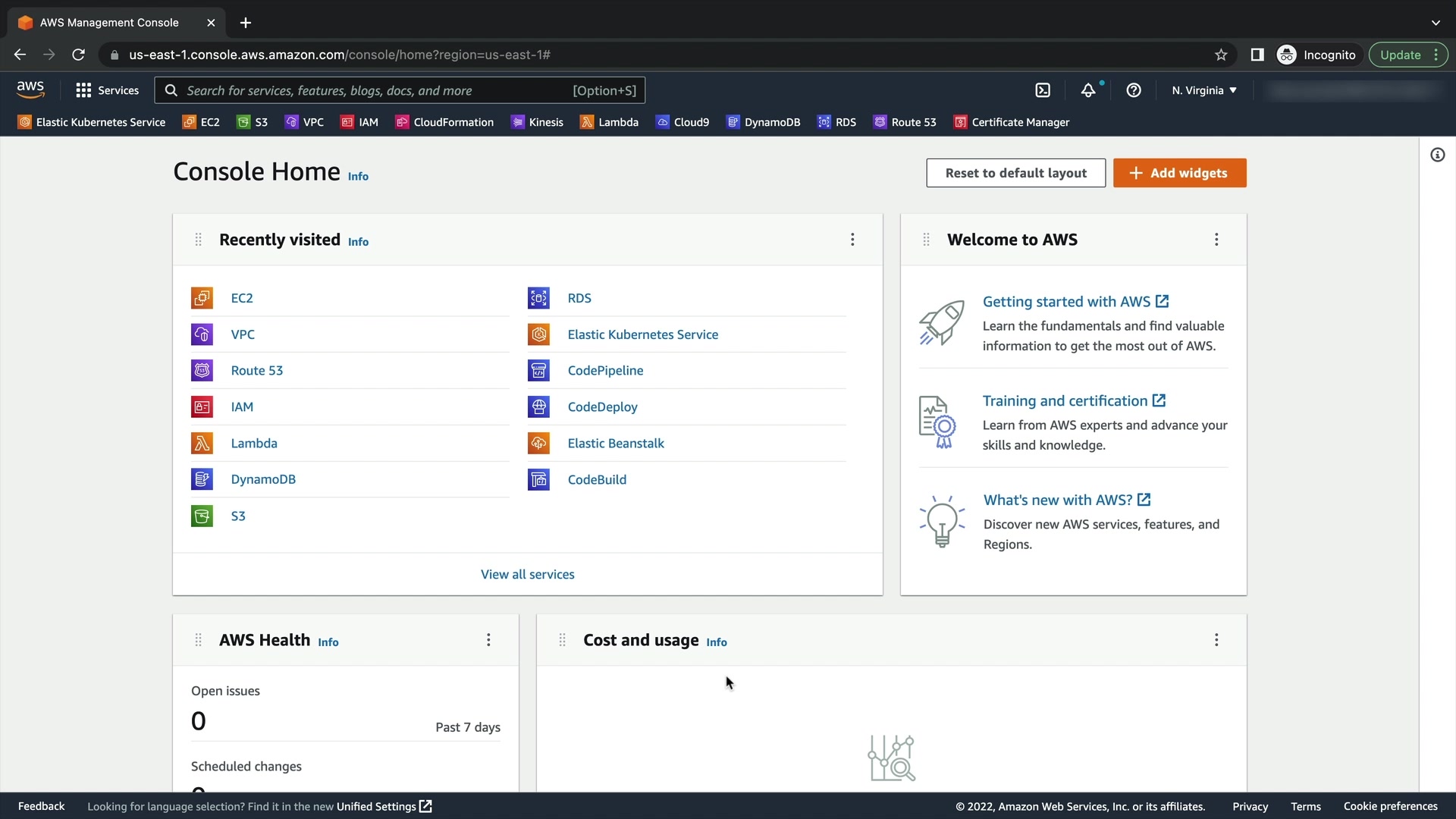Expand the N. Virginia region dropdown

point(1203,90)
